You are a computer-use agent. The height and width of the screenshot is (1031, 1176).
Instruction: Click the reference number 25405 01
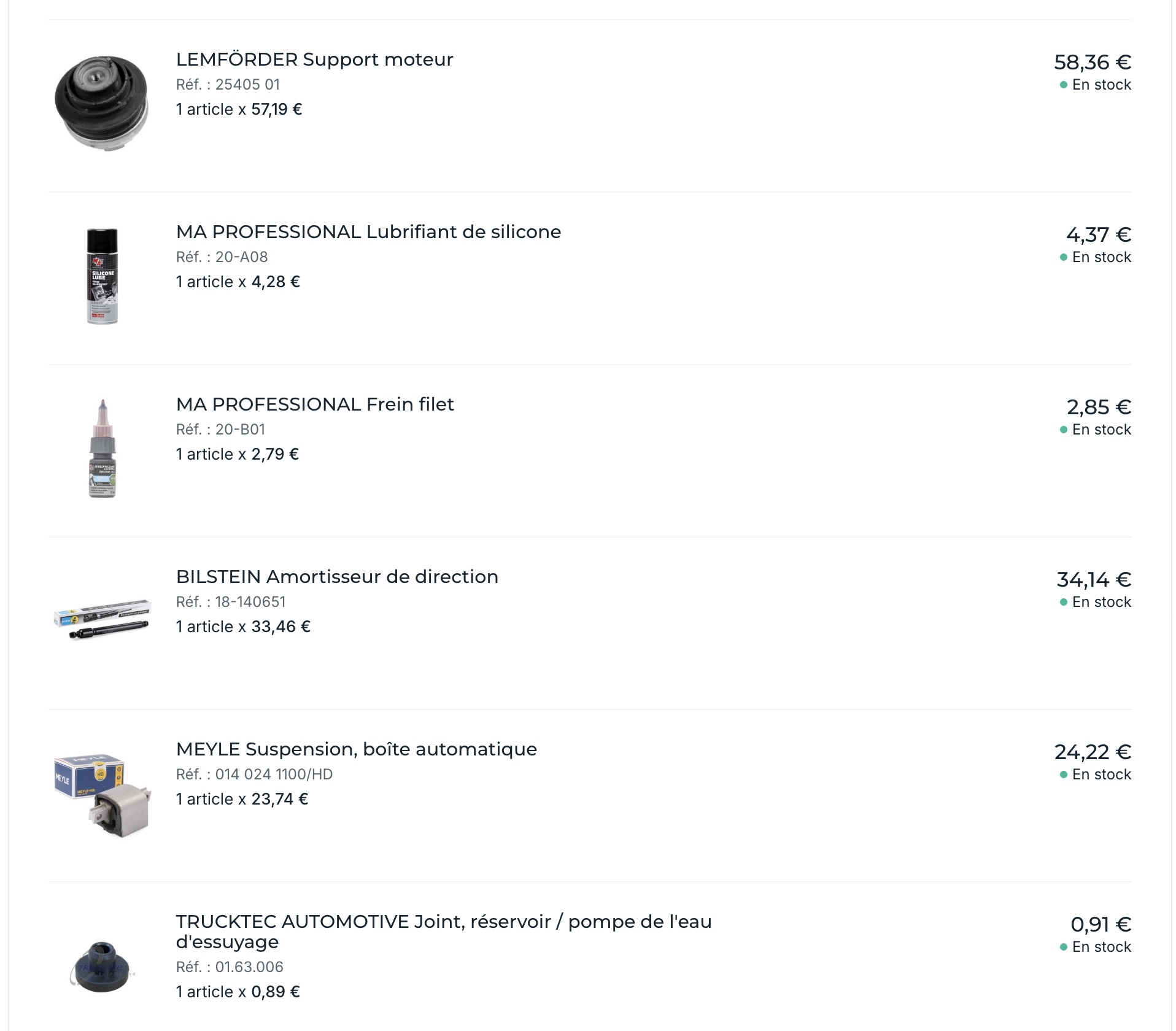(247, 85)
